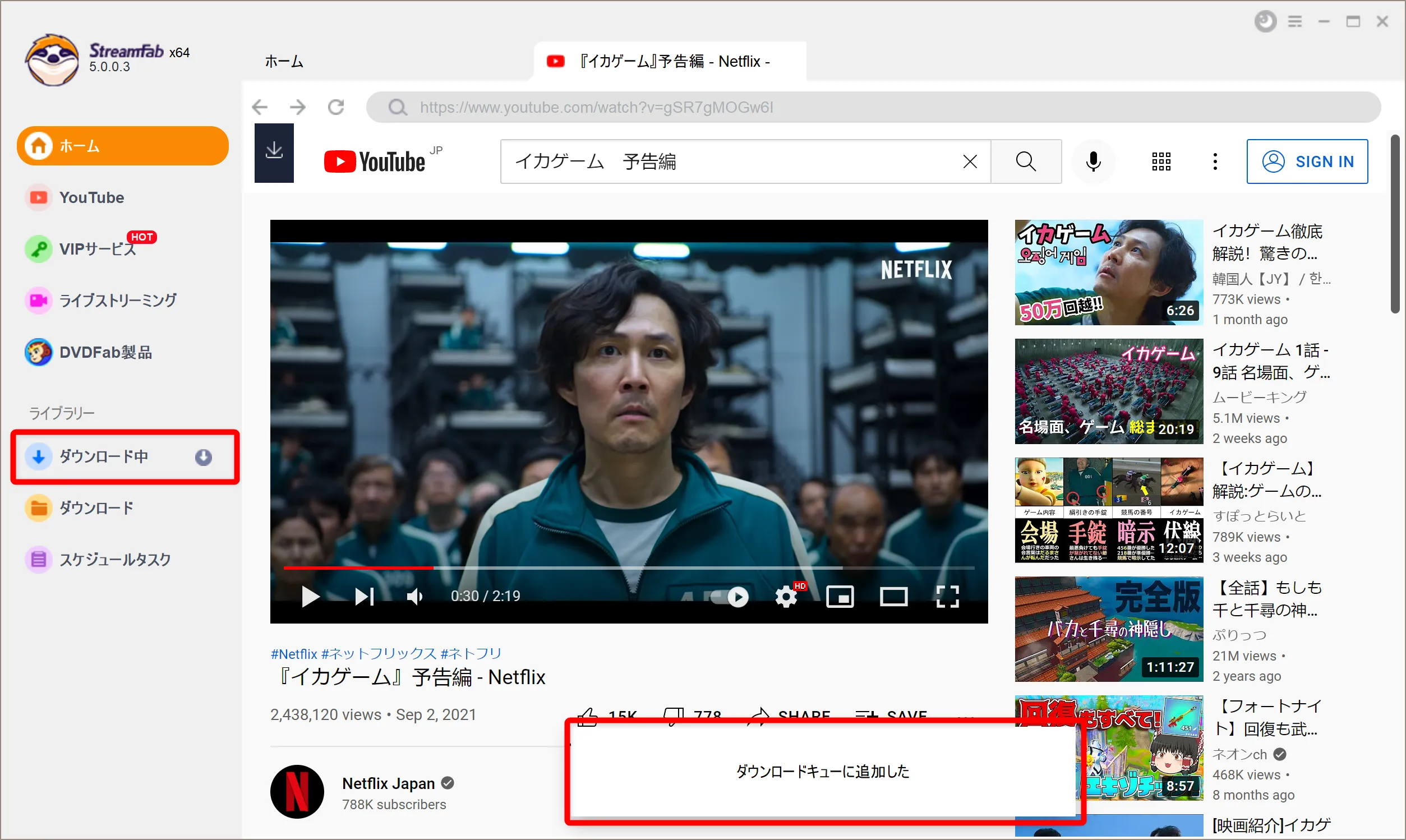Open スケジュールタスク in library
Screen dimensions: 1406x840
tap(99, 559)
